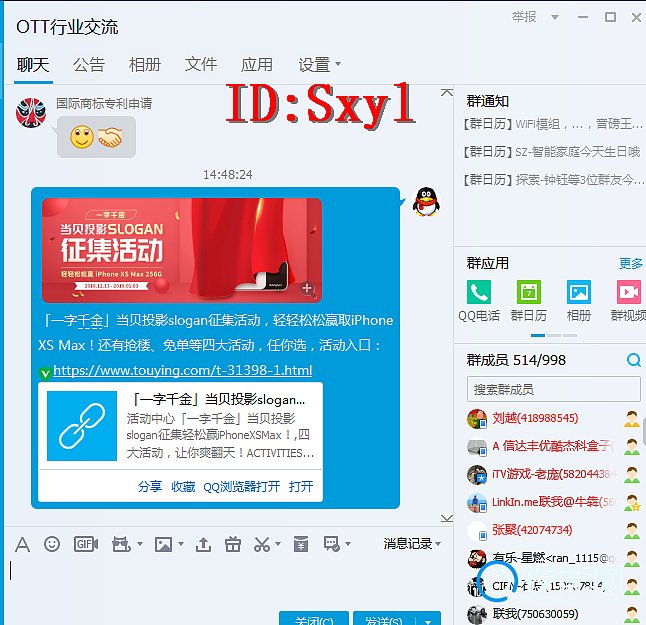
Task: Expand the quick reply dropdown arrow
Action: (348, 544)
